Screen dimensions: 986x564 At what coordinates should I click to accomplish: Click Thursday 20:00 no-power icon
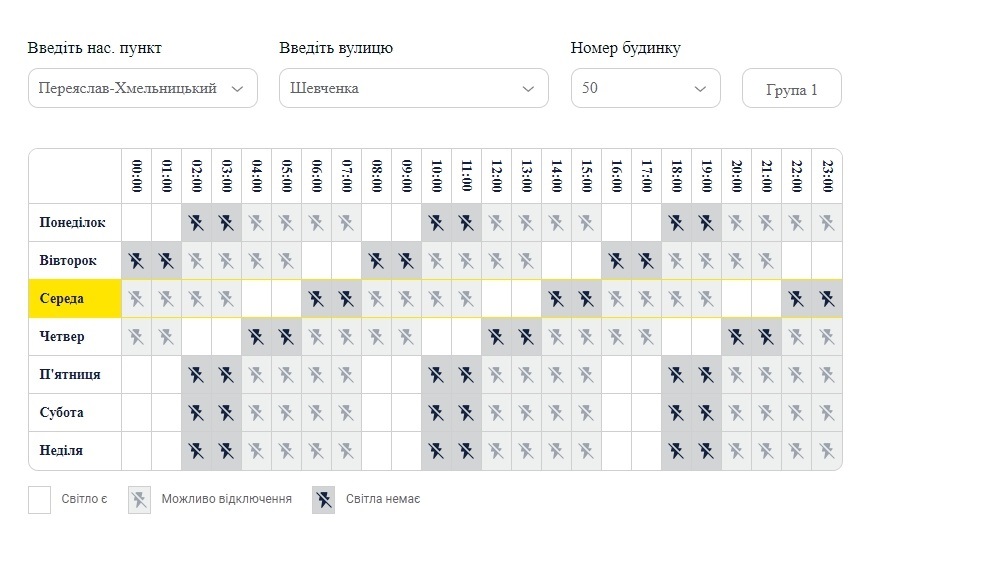point(736,337)
